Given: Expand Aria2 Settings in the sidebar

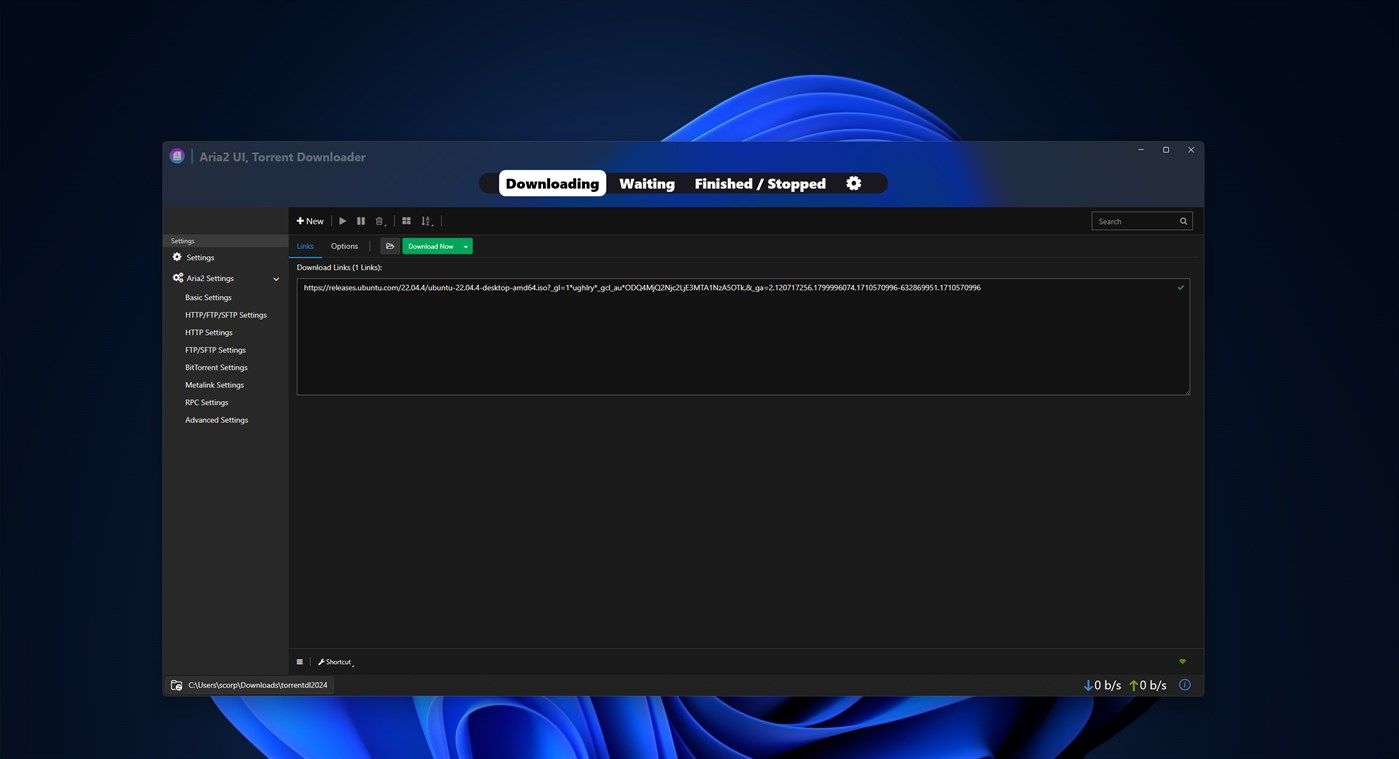Looking at the screenshot, I should click(276, 278).
